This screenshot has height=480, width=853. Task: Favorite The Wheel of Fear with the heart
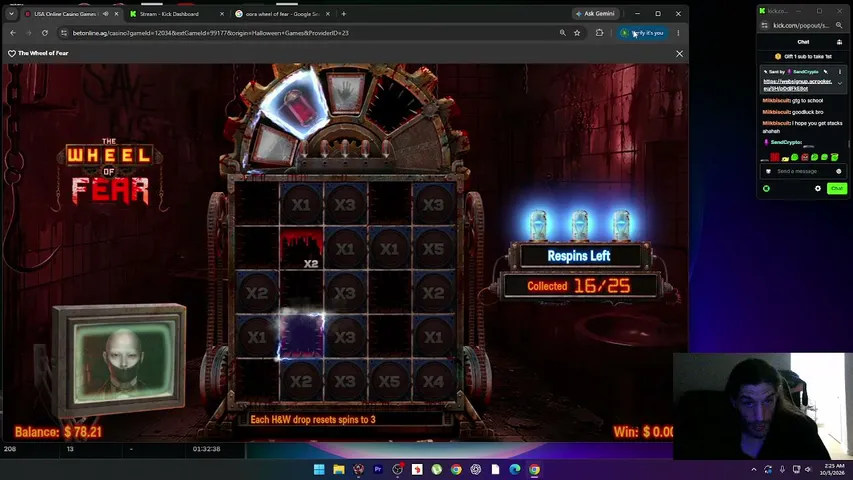[11, 53]
